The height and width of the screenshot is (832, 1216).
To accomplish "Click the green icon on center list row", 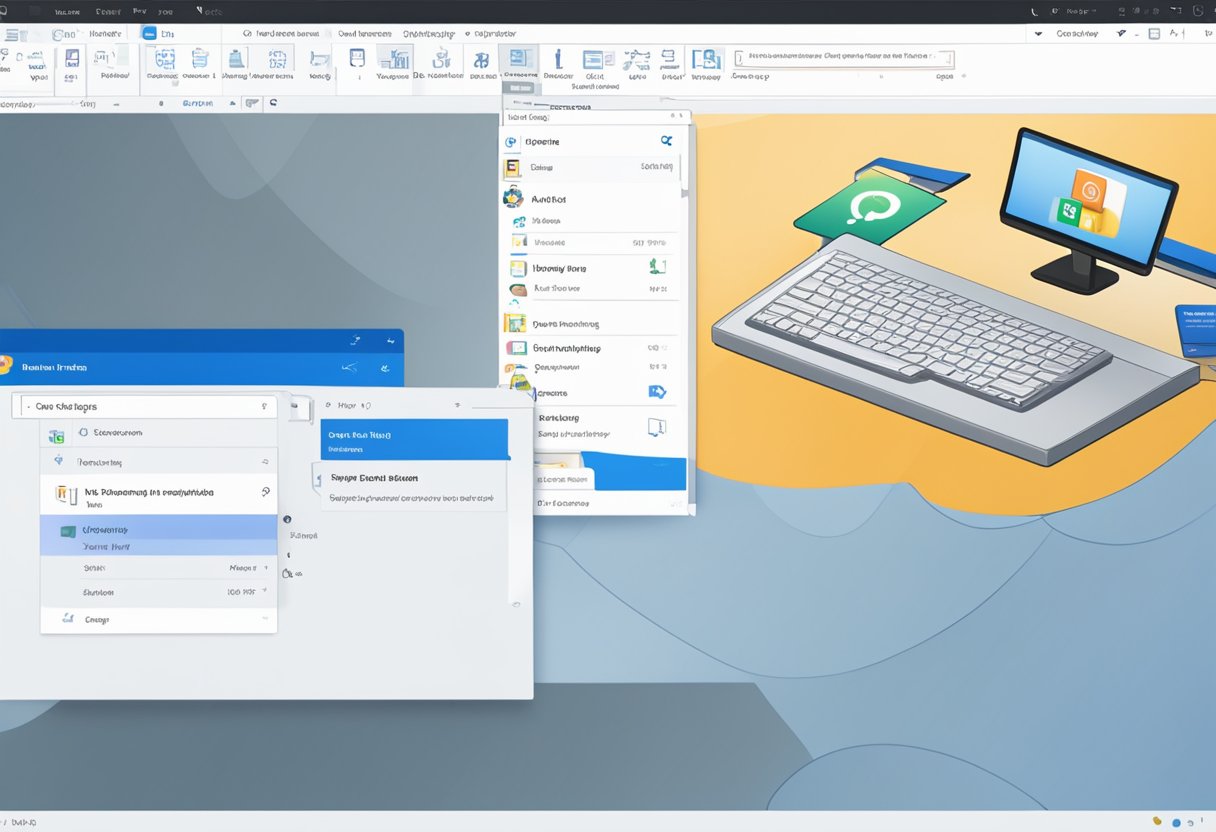I will coord(657,266).
